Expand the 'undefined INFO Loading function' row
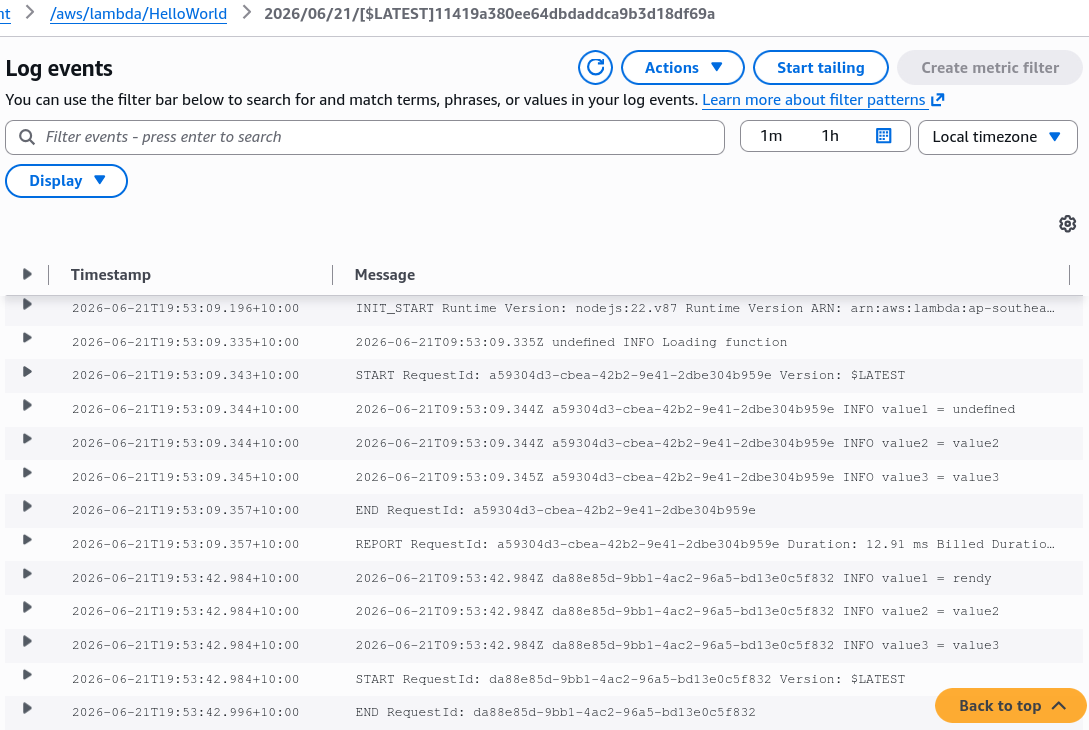The width and height of the screenshot is (1089, 730). pos(27,338)
